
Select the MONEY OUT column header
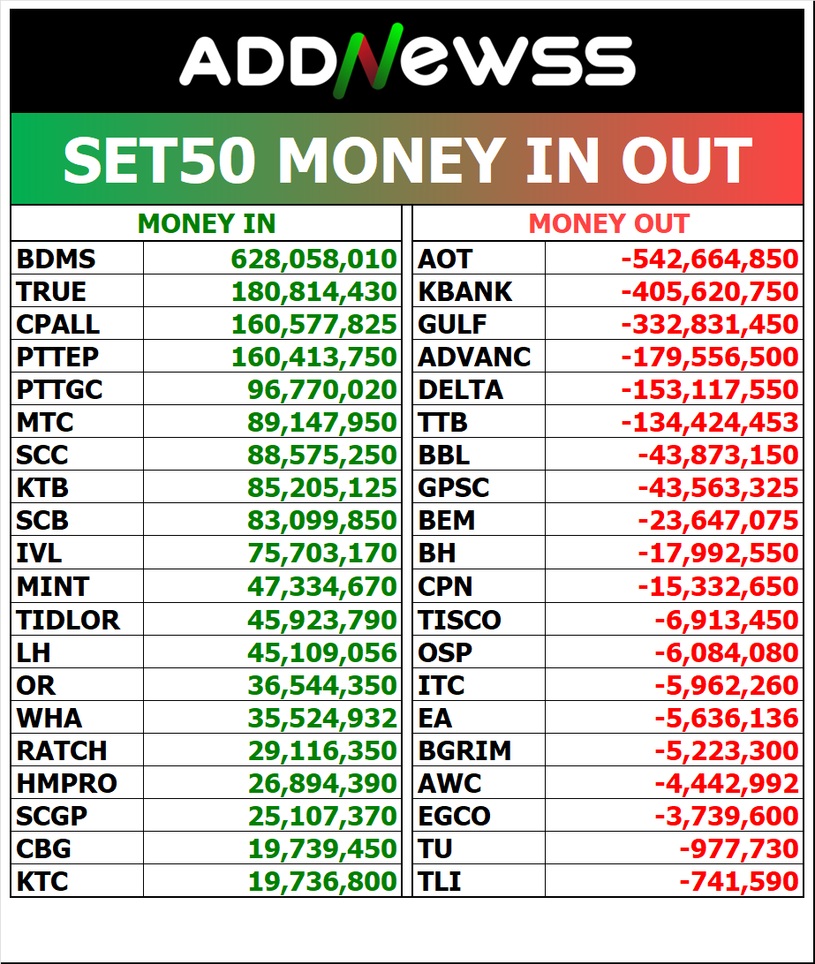608,224
